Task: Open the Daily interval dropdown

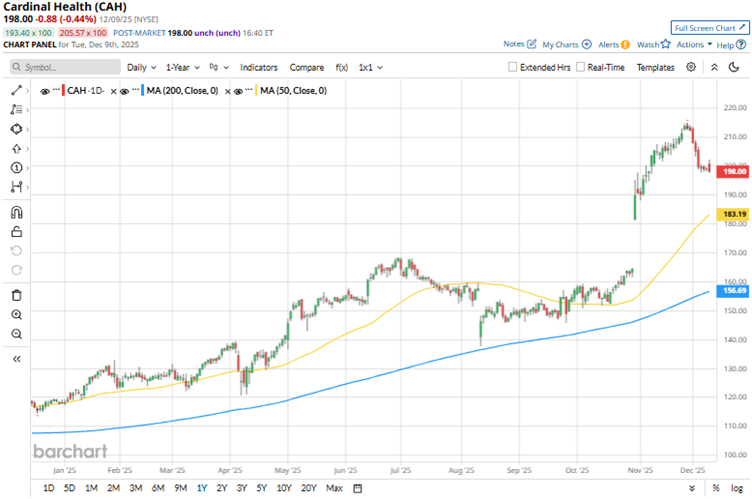Action: pos(141,67)
